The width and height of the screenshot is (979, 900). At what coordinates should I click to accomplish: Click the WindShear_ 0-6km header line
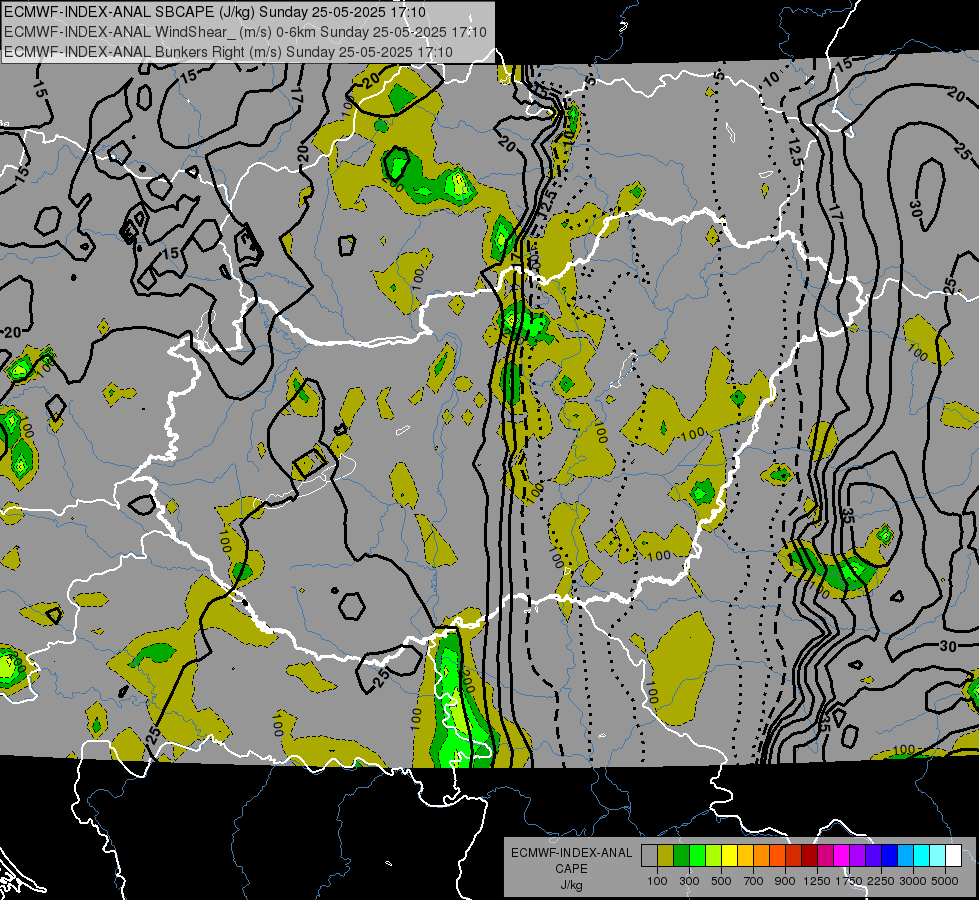coord(245,32)
